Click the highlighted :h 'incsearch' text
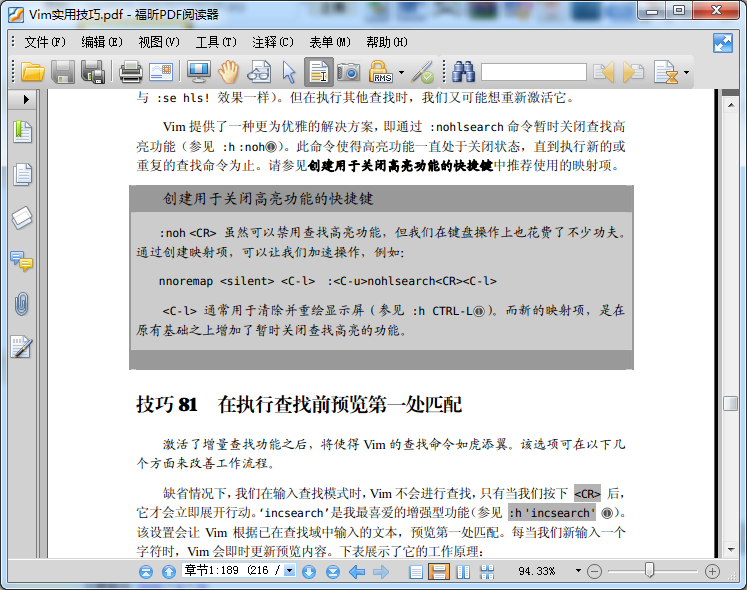747x590 pixels. pos(552,513)
